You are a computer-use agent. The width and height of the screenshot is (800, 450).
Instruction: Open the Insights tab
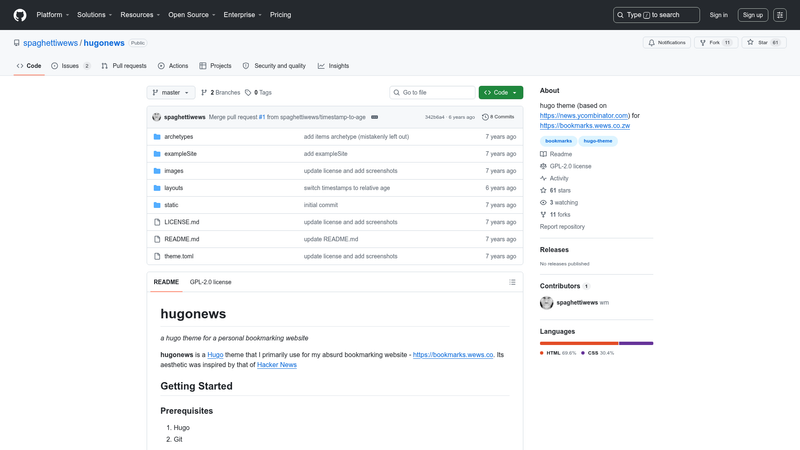[334, 66]
